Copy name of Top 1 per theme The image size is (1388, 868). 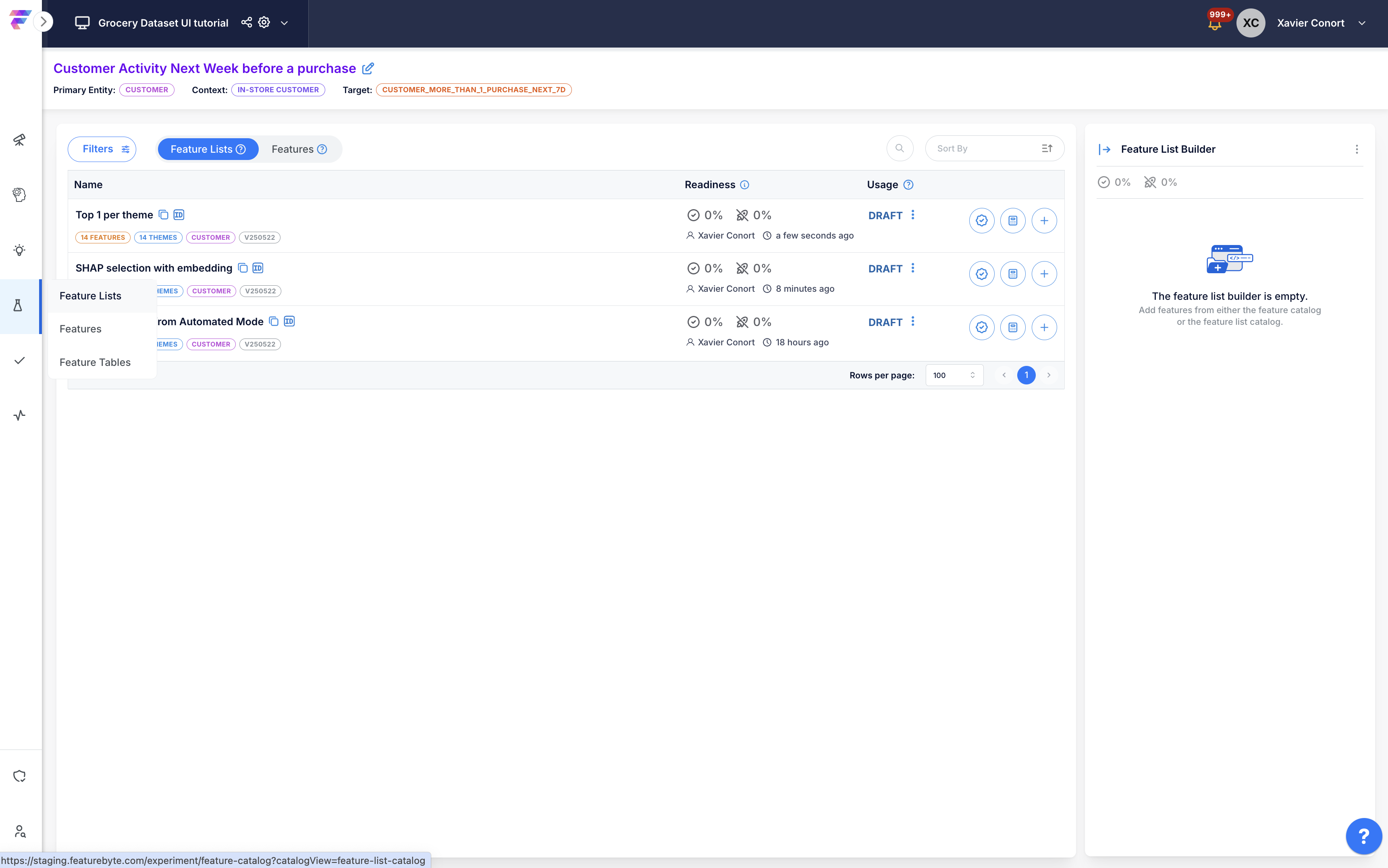(x=164, y=215)
